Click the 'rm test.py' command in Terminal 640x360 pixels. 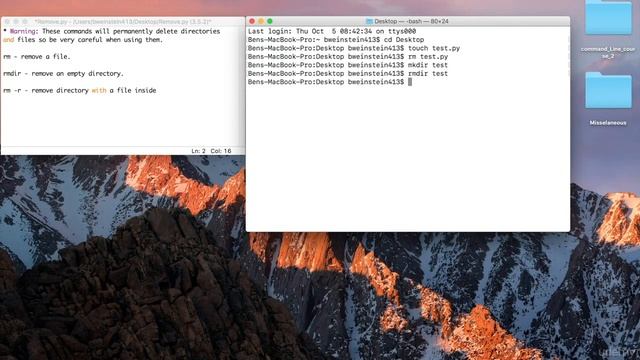pyautogui.click(x=428, y=57)
